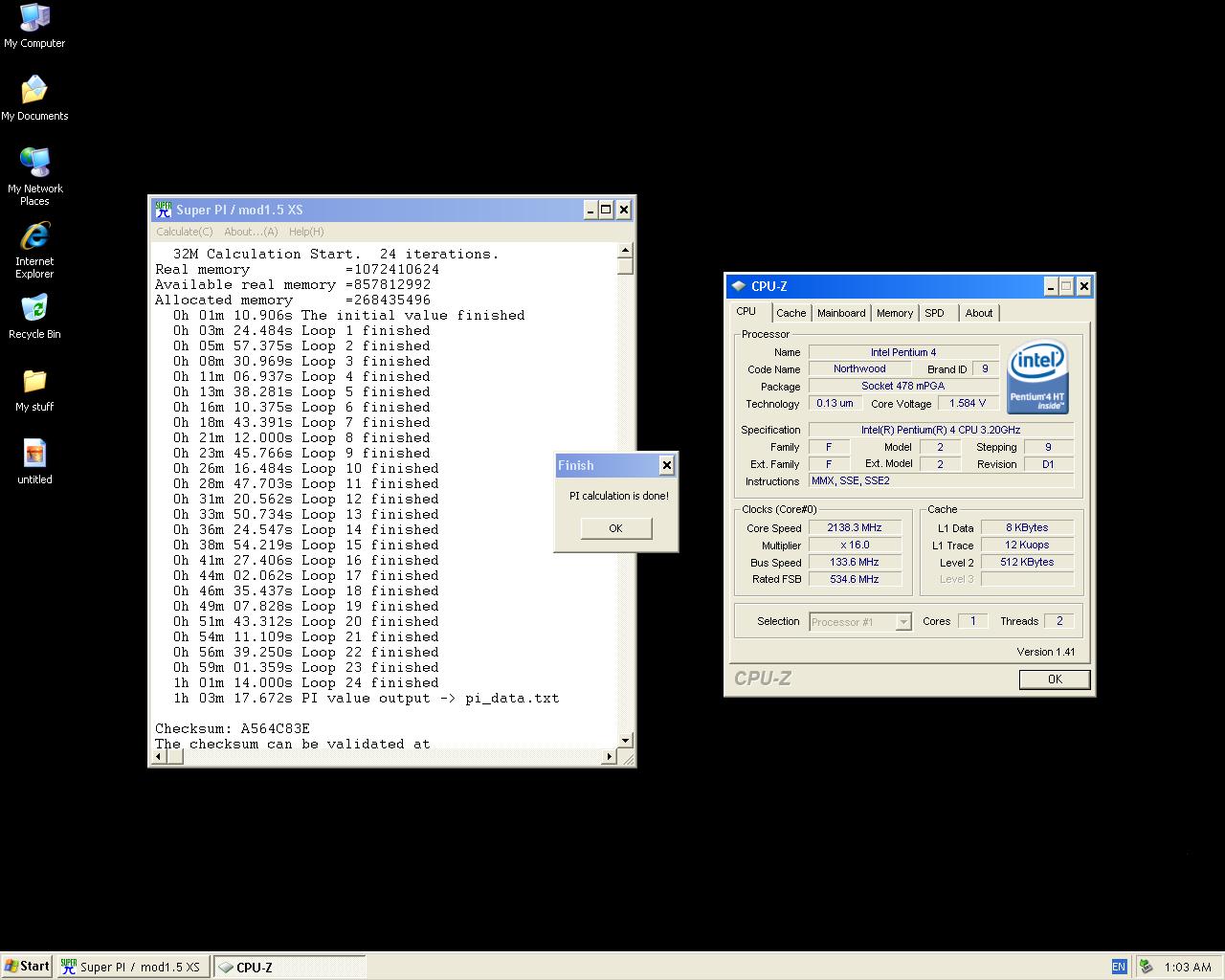Click the Core Speed 2138.3 MHz value
The width and height of the screenshot is (1225, 980).
tap(855, 527)
